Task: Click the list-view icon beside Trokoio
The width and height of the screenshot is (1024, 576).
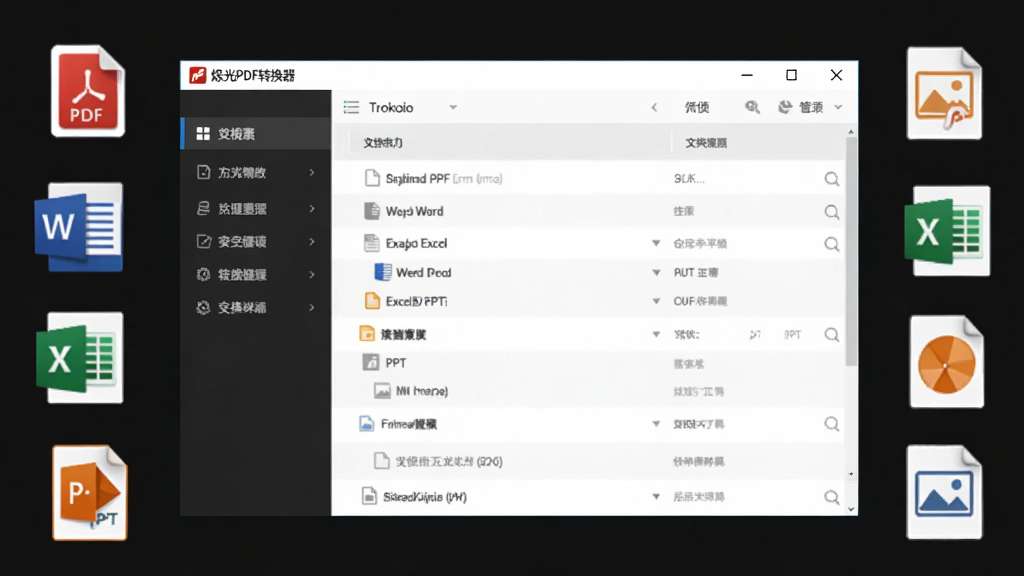Action: (x=351, y=107)
